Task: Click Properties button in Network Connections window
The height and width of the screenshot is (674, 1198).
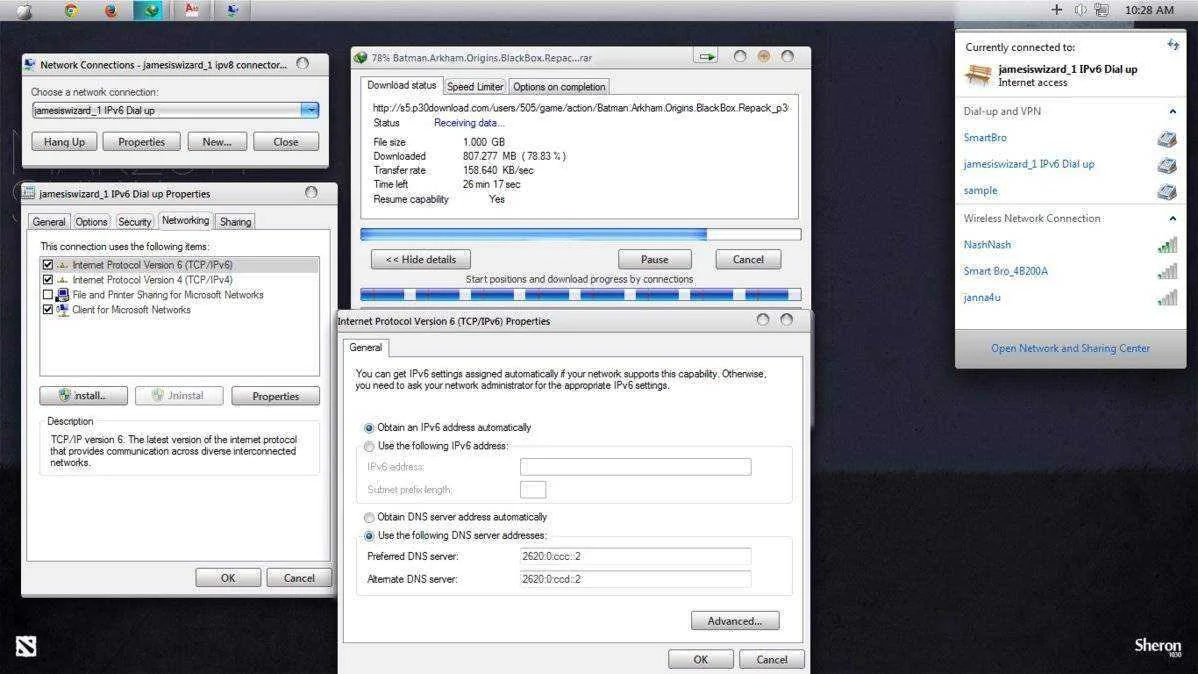Action: click(141, 141)
